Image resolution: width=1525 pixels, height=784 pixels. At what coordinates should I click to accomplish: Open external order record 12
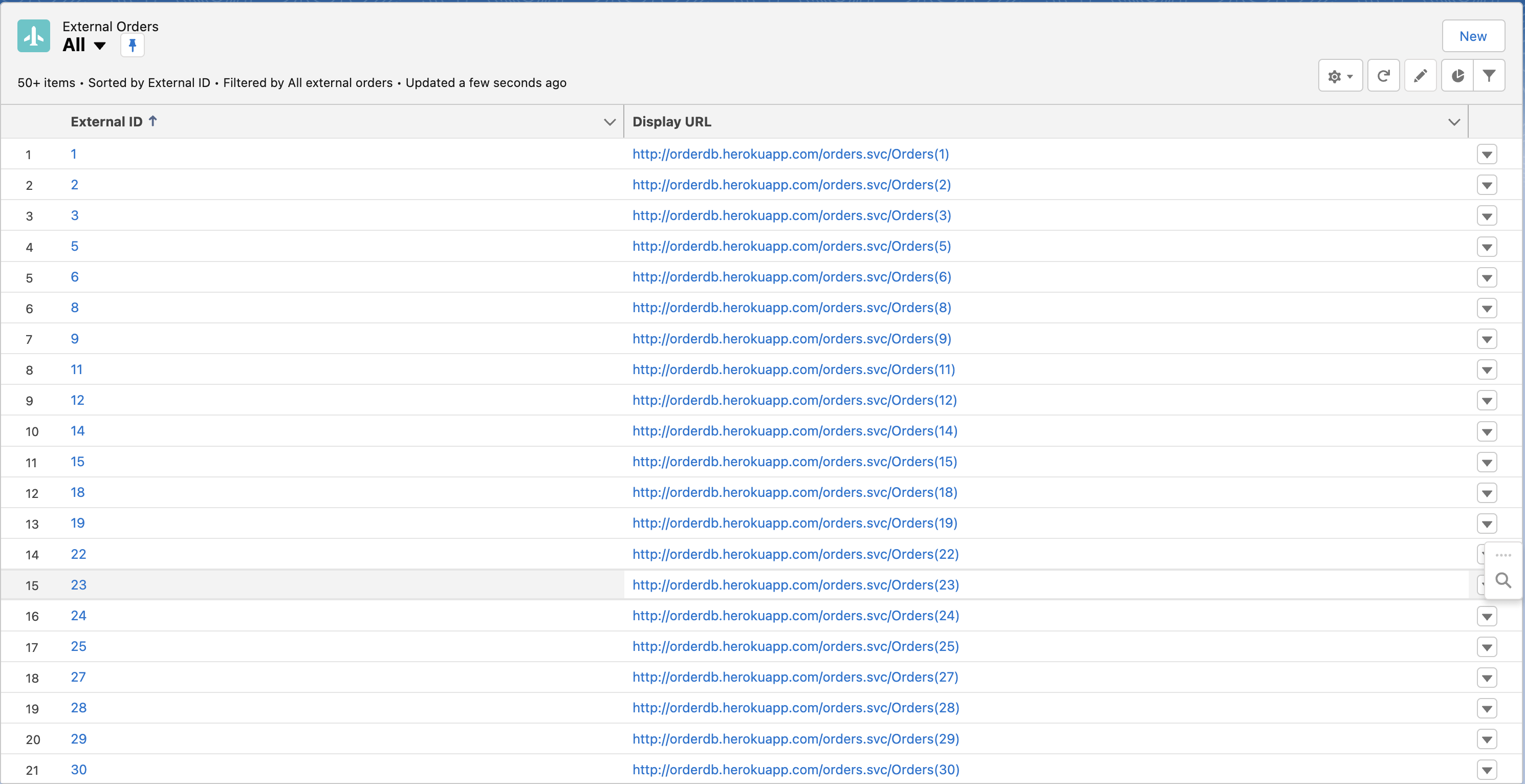[77, 400]
